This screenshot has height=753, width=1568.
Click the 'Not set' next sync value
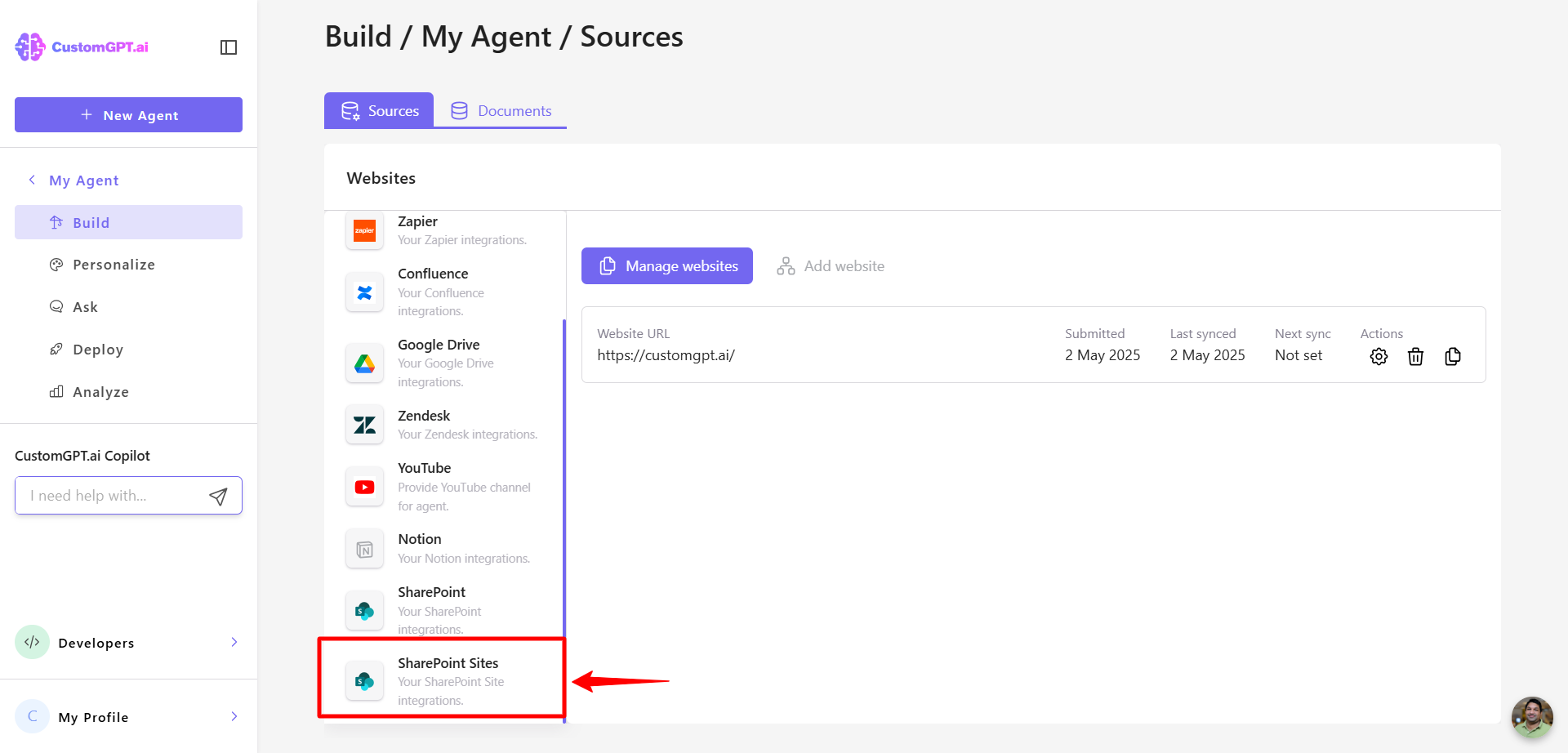(x=1298, y=355)
